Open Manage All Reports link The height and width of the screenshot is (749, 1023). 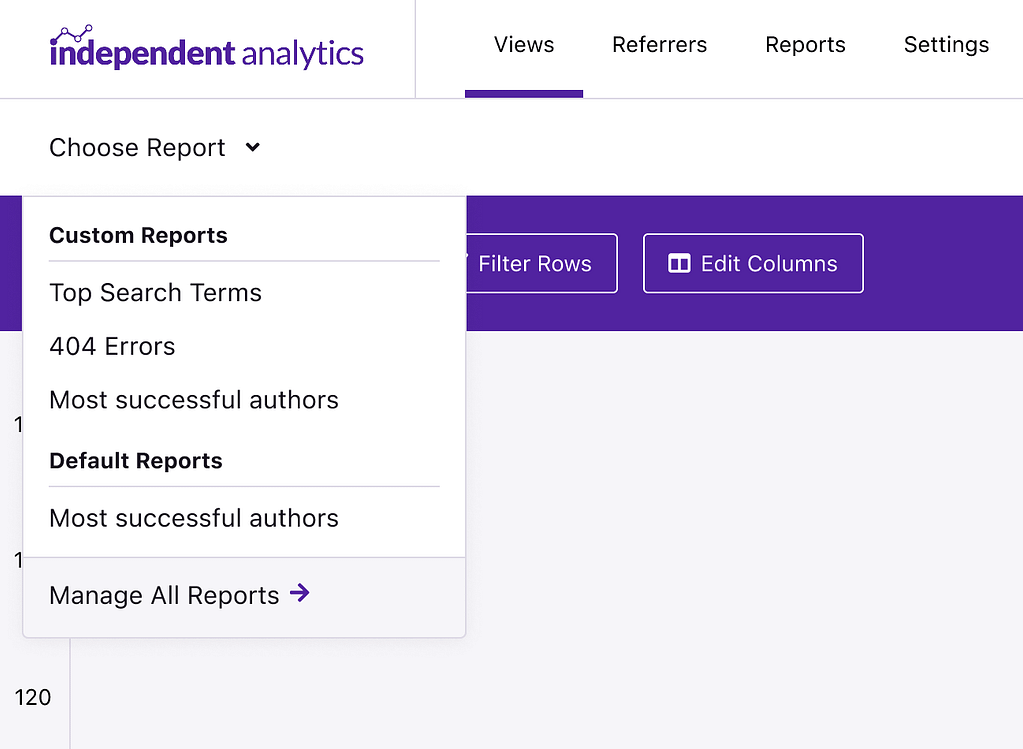click(179, 595)
